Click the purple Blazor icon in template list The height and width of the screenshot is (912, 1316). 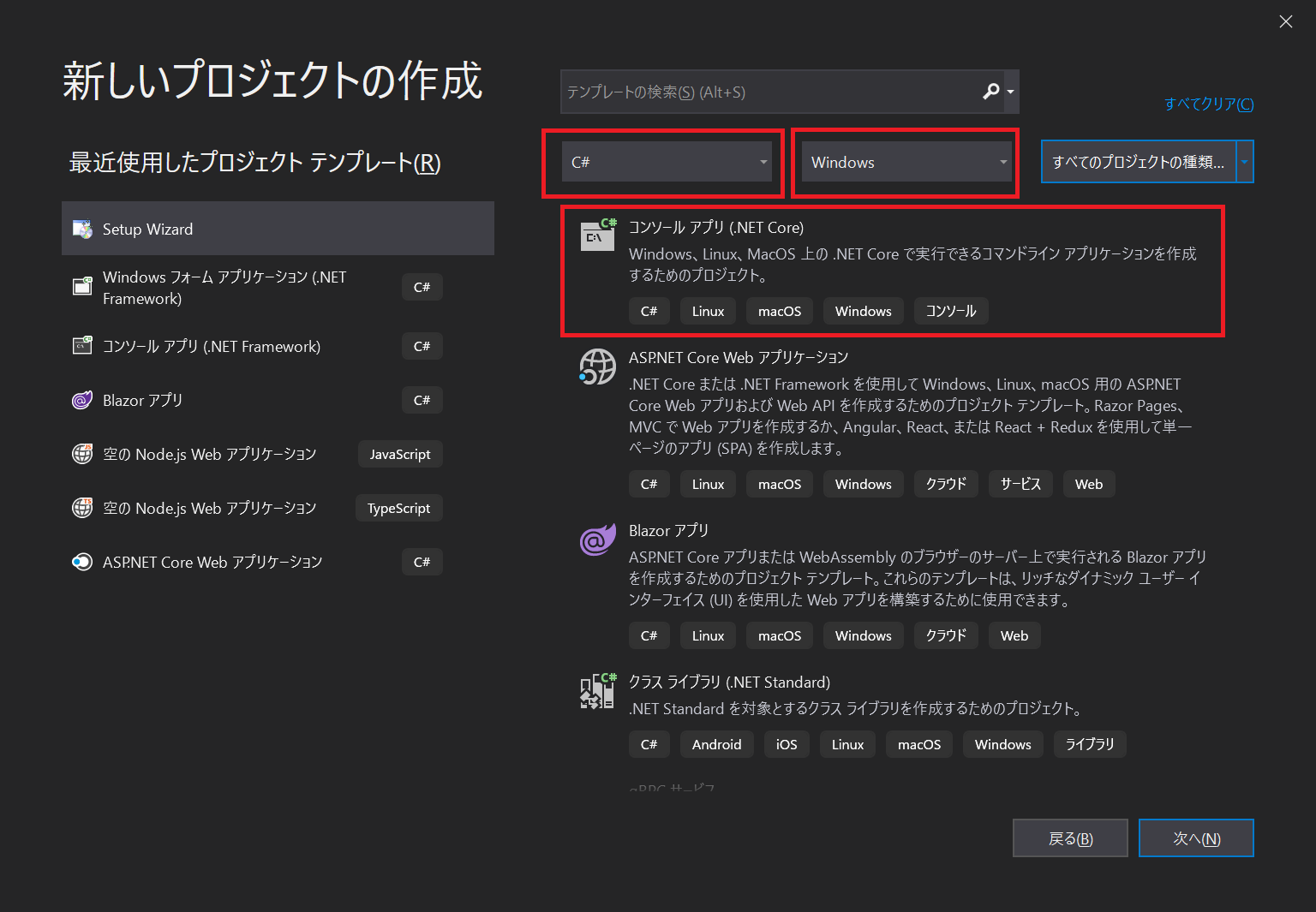click(597, 539)
